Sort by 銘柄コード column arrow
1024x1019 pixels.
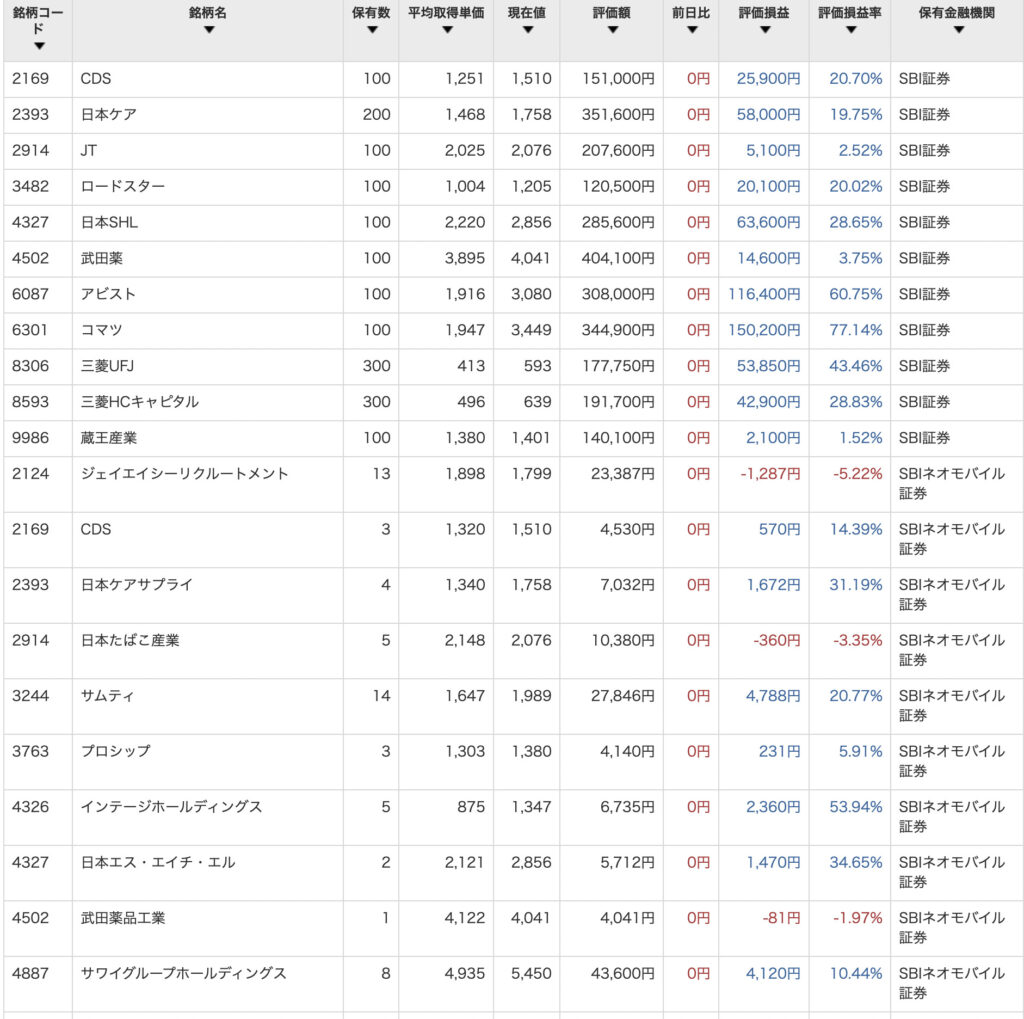point(39,46)
